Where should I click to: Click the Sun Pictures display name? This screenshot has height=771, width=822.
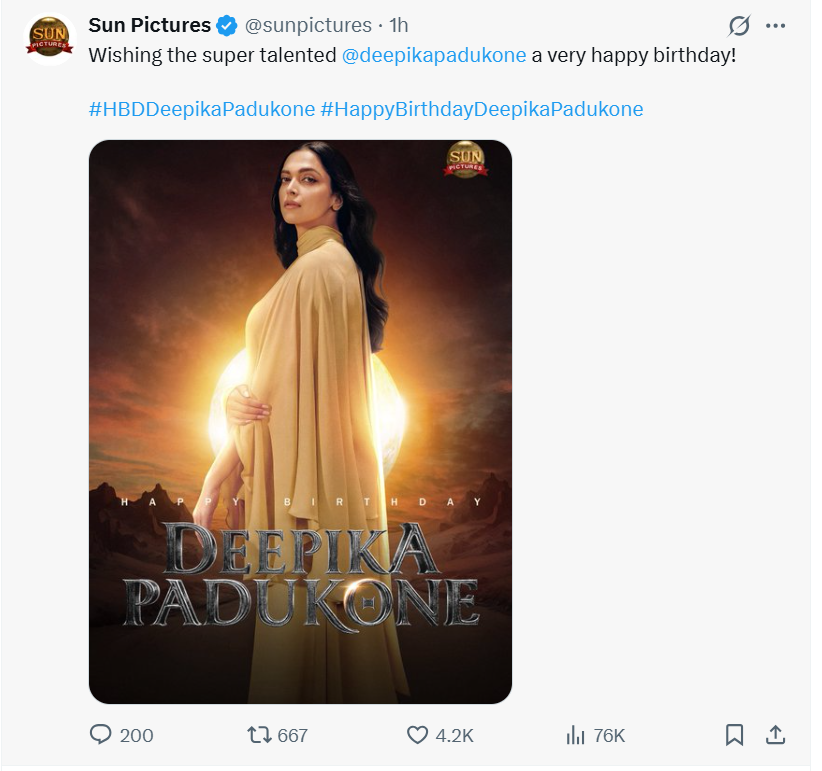pyautogui.click(x=152, y=26)
